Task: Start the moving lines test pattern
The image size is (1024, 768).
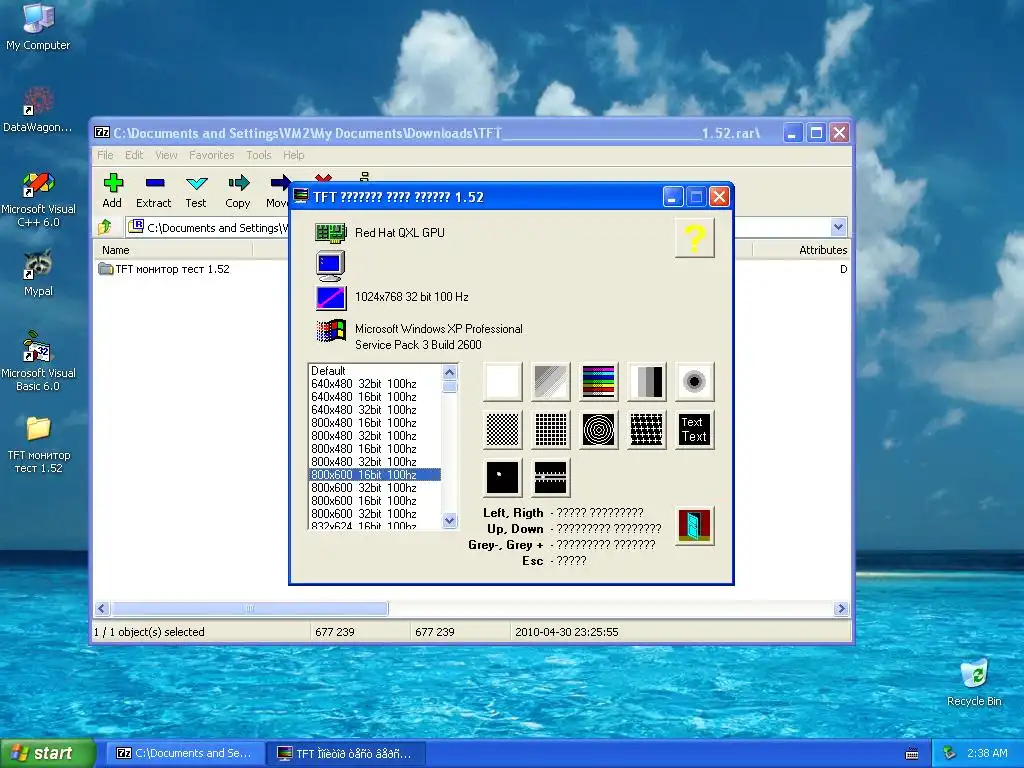Action: click(x=551, y=477)
